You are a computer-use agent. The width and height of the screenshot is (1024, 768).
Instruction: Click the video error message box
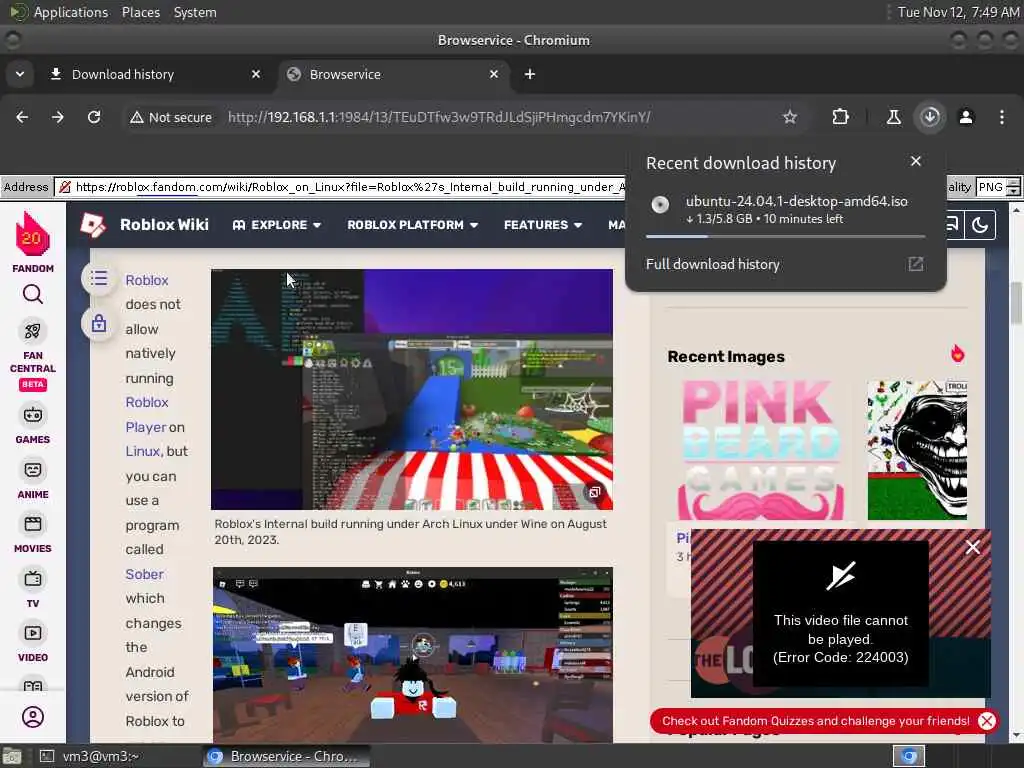[840, 613]
